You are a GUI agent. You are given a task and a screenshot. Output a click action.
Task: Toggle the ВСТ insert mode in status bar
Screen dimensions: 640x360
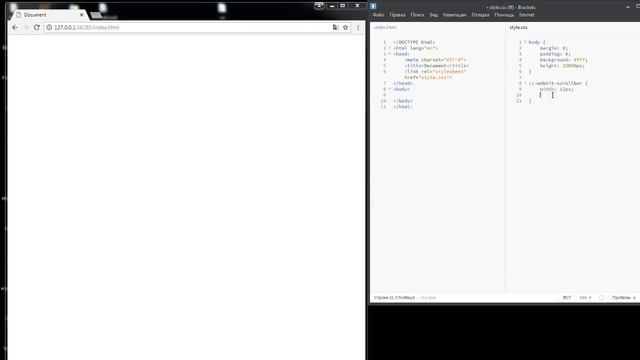click(x=567, y=298)
